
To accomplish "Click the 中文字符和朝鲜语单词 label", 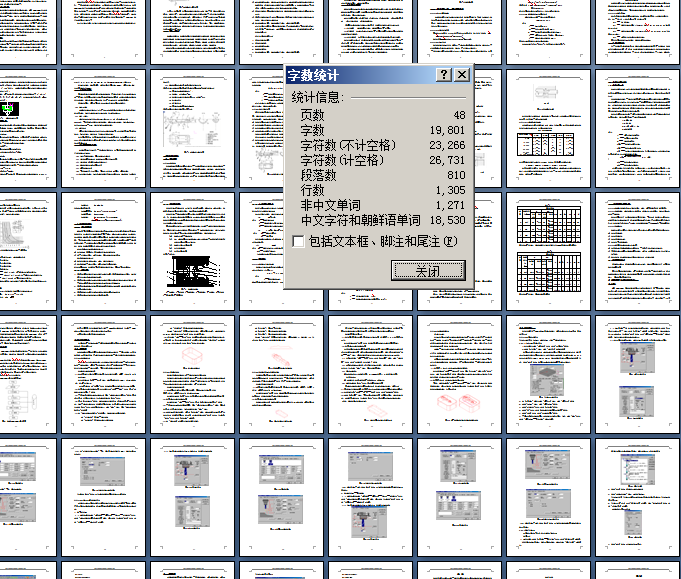I will pos(360,220).
